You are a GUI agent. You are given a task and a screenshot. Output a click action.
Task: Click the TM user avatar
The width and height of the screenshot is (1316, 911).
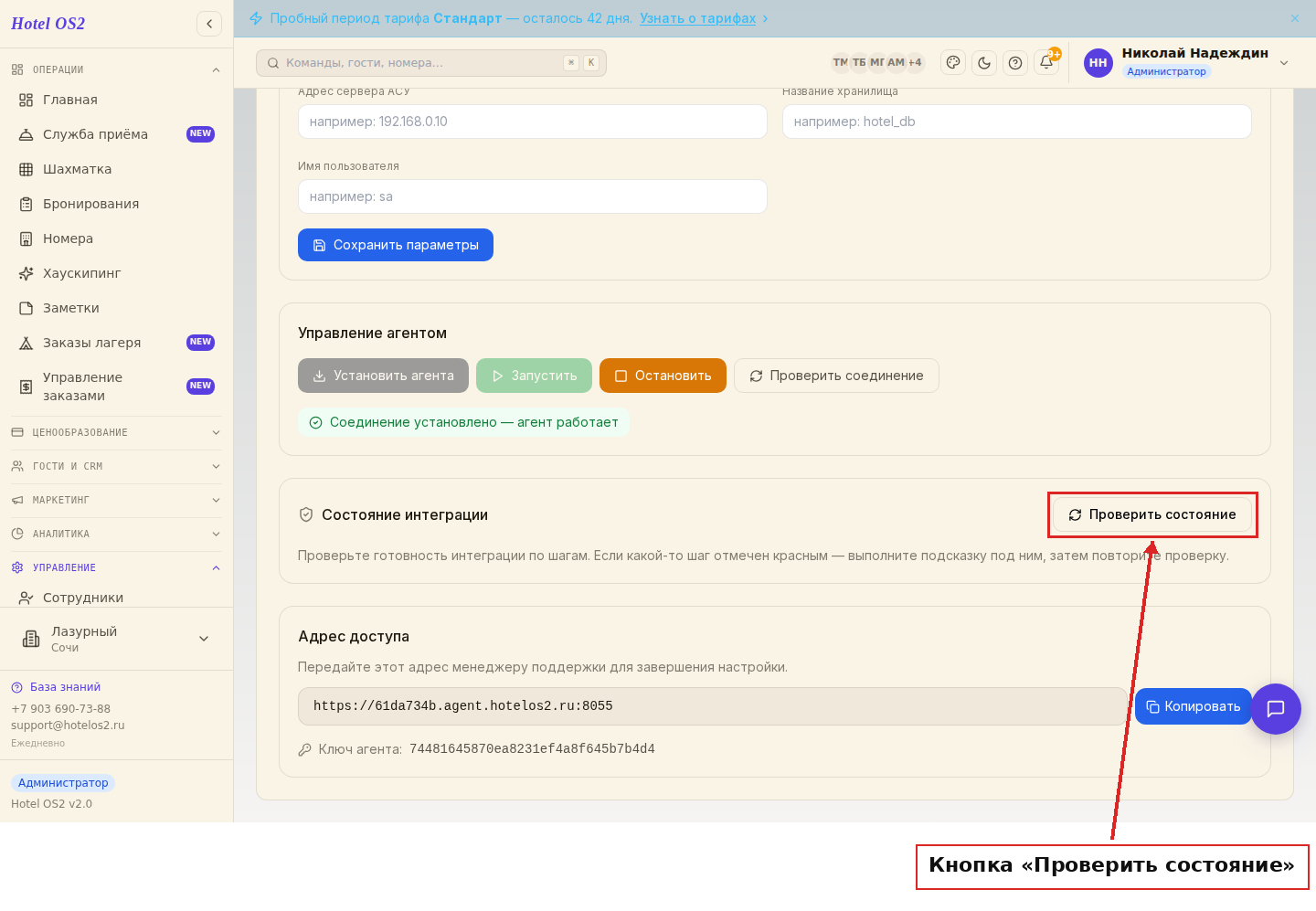[840, 63]
